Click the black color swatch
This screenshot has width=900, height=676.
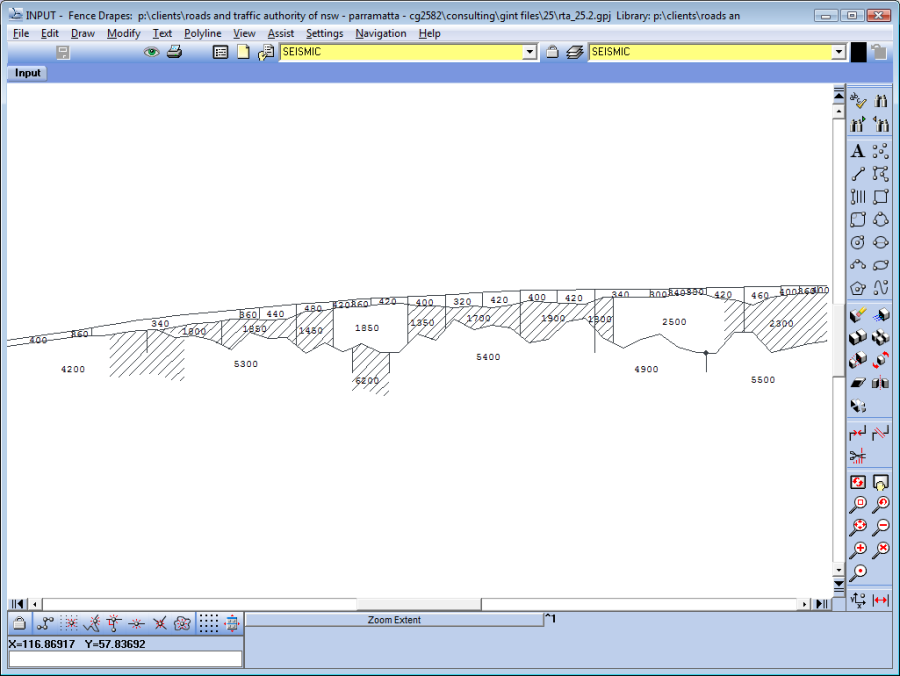858,52
